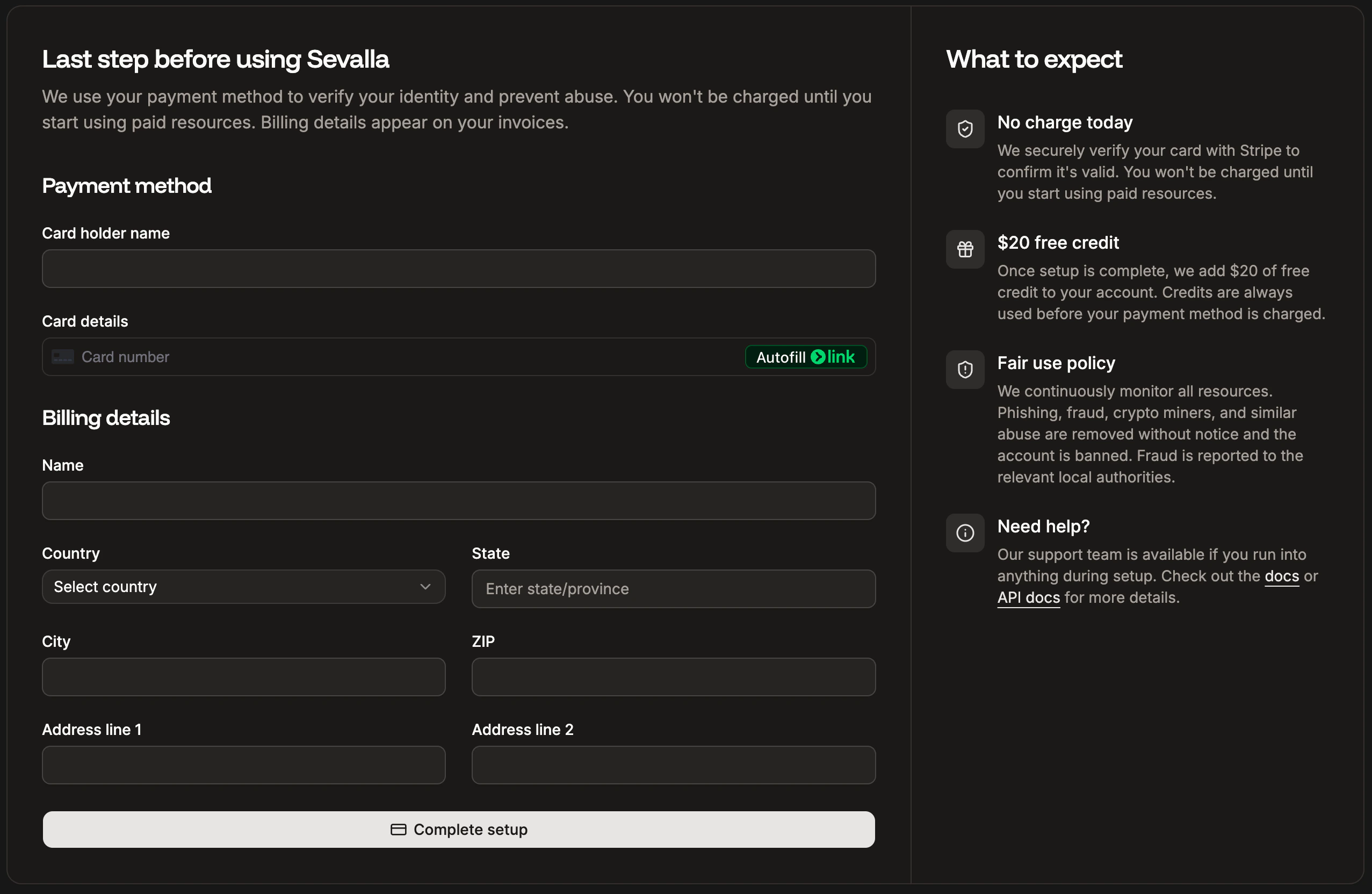Click the "Need help?" title

[x=1043, y=527]
